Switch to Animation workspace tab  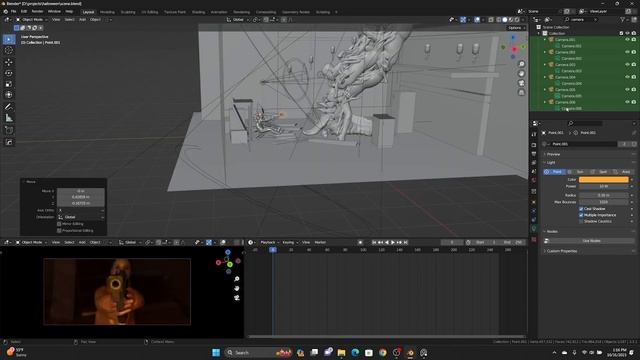pos(219,12)
